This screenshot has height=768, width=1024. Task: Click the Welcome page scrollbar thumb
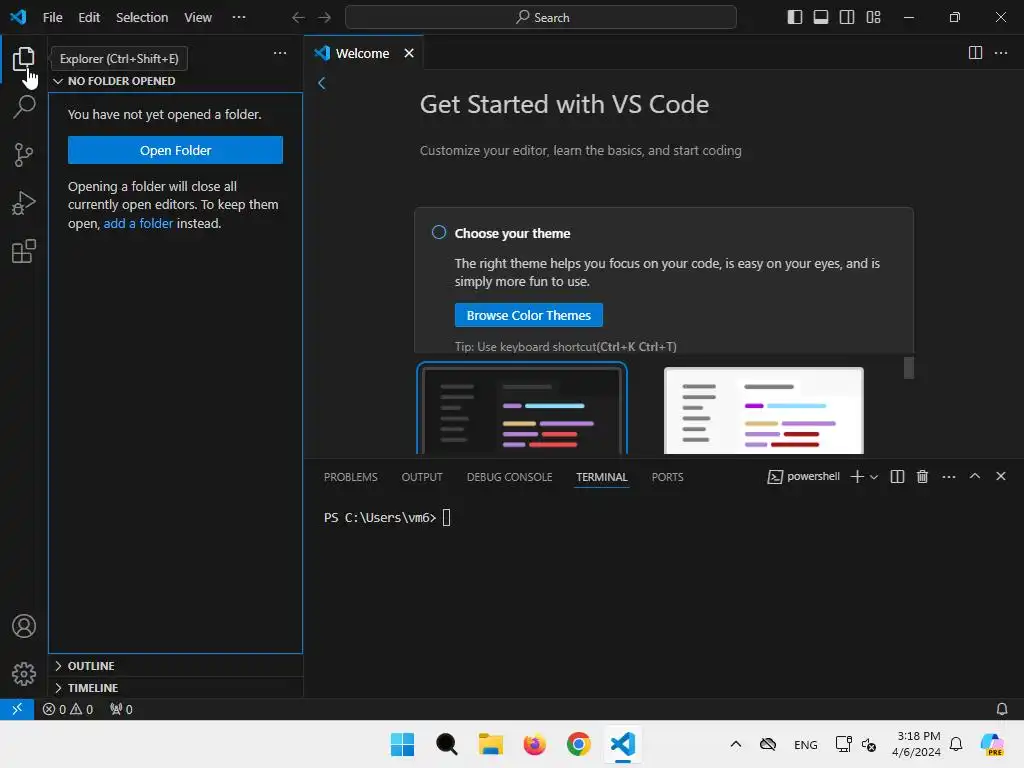pos(908,368)
